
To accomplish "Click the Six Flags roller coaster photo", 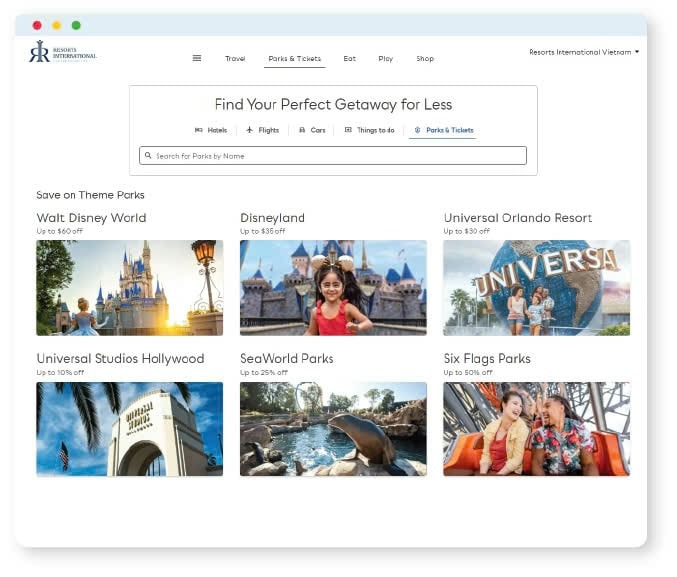I will point(537,429).
